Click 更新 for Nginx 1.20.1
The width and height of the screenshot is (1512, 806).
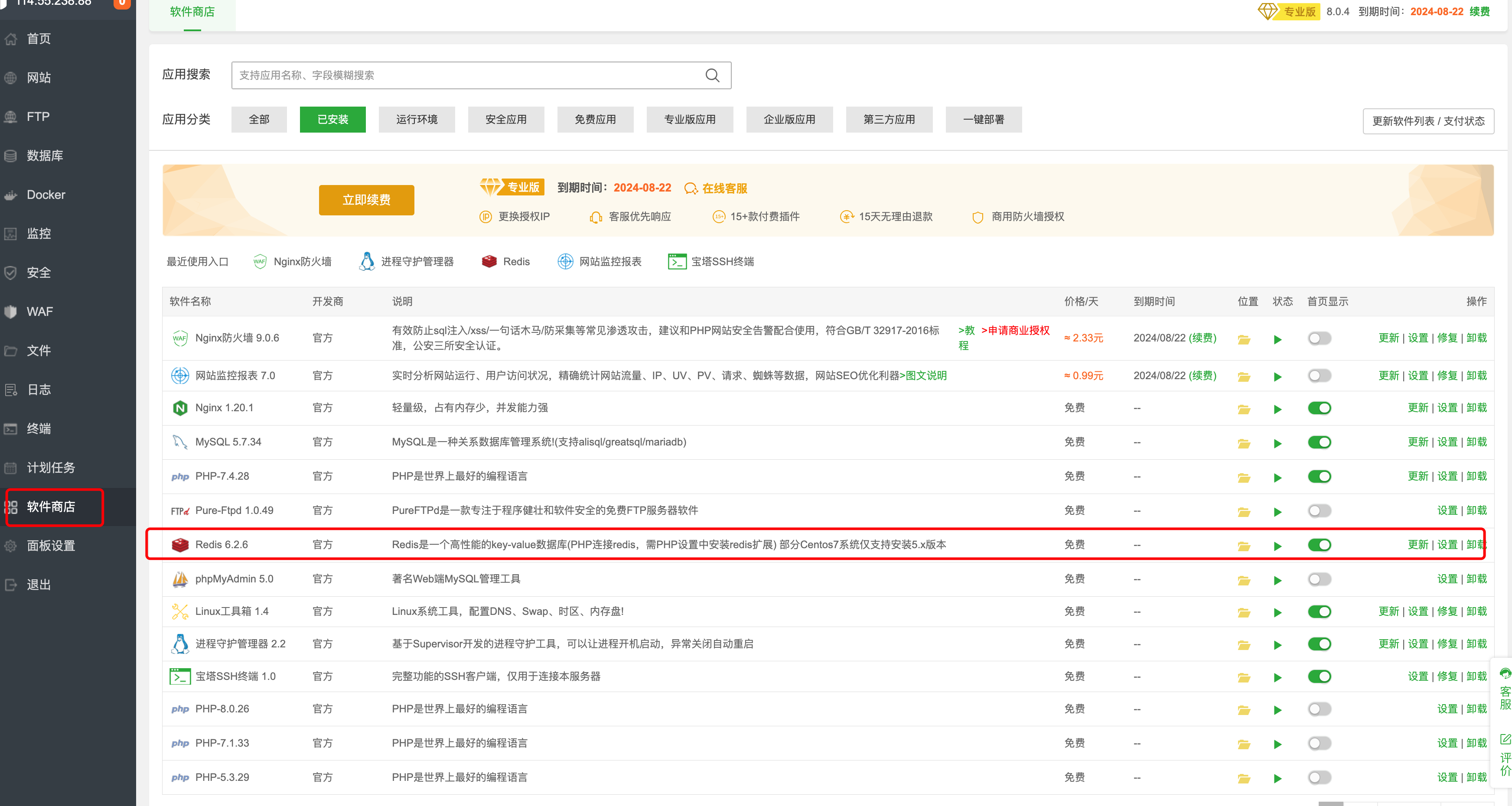coord(1417,408)
